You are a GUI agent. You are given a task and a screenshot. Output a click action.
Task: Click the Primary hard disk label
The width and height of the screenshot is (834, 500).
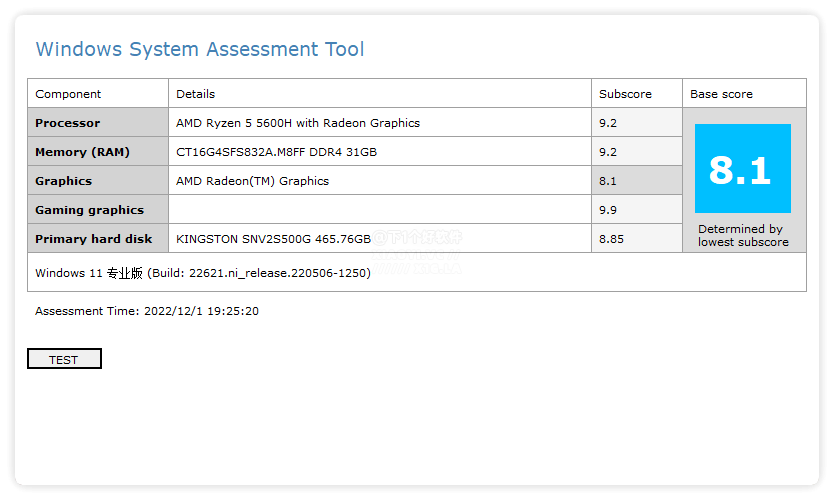click(x=94, y=239)
